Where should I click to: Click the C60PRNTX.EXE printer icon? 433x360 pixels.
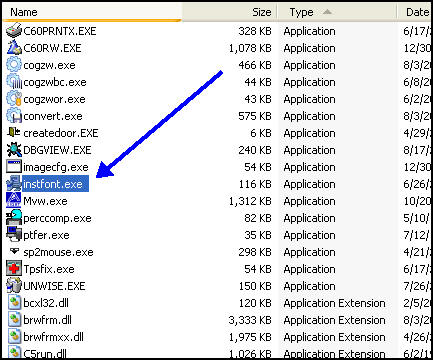[14, 31]
